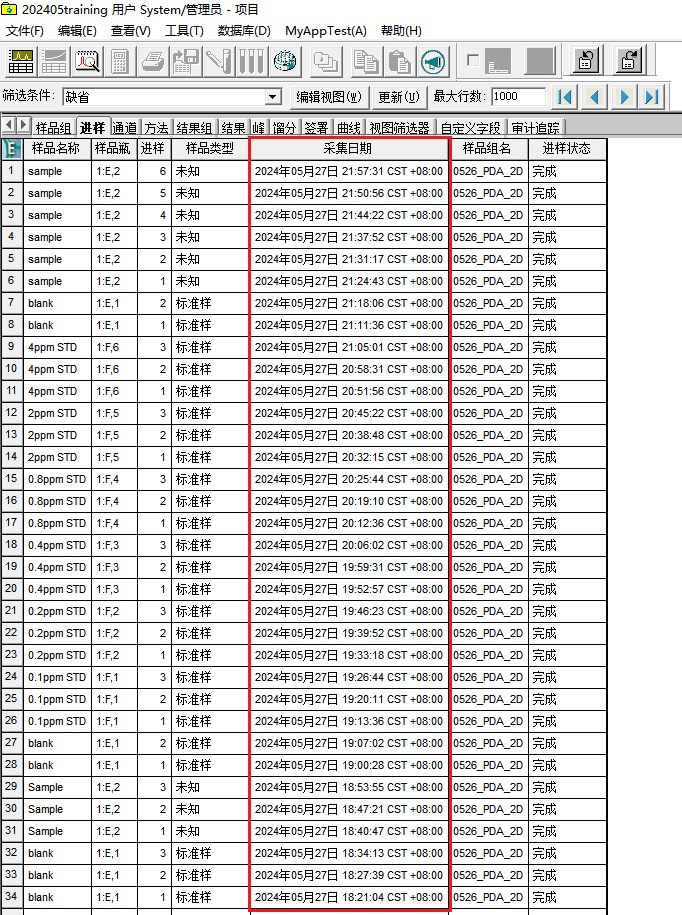The image size is (682, 915).
Task: Click the 4ppm STD cell in row 9
Action: (x=57, y=347)
